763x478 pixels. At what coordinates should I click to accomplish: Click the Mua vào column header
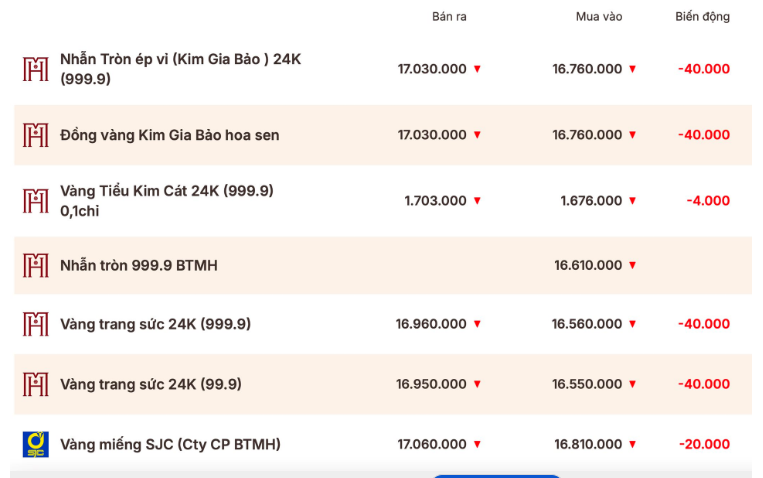click(x=599, y=17)
